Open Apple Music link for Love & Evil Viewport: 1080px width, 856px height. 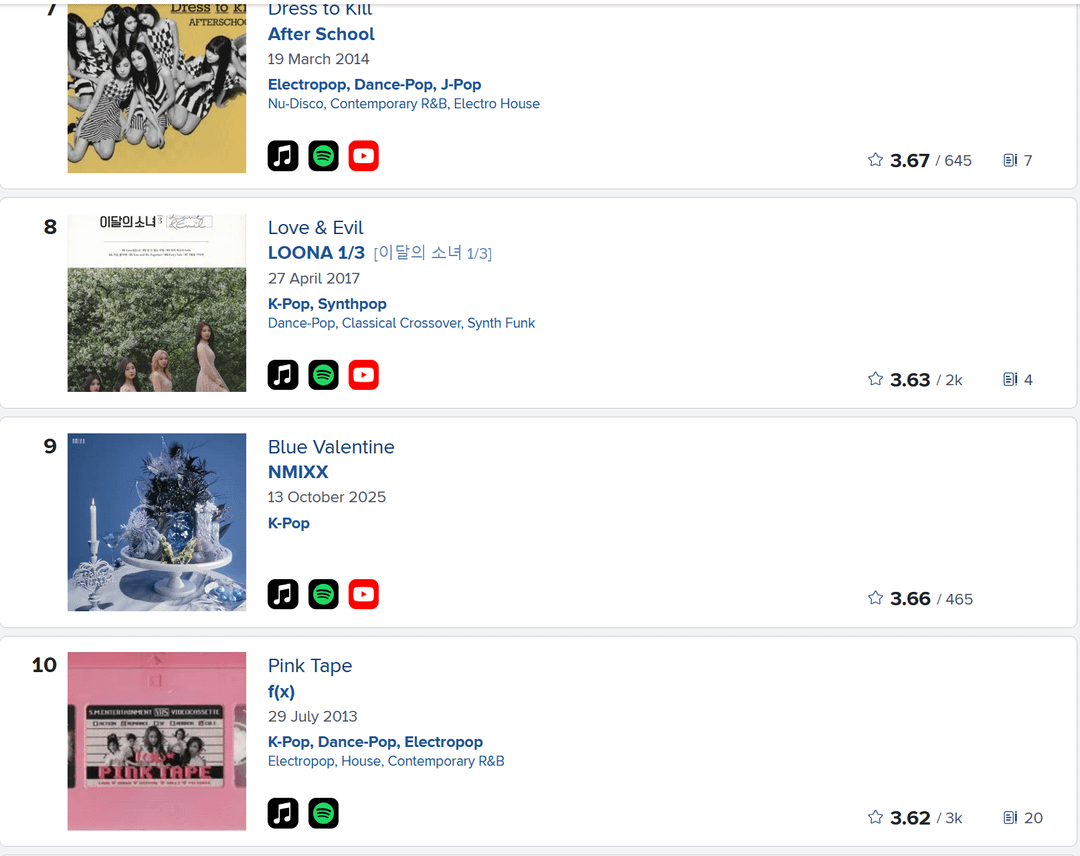tap(283, 375)
